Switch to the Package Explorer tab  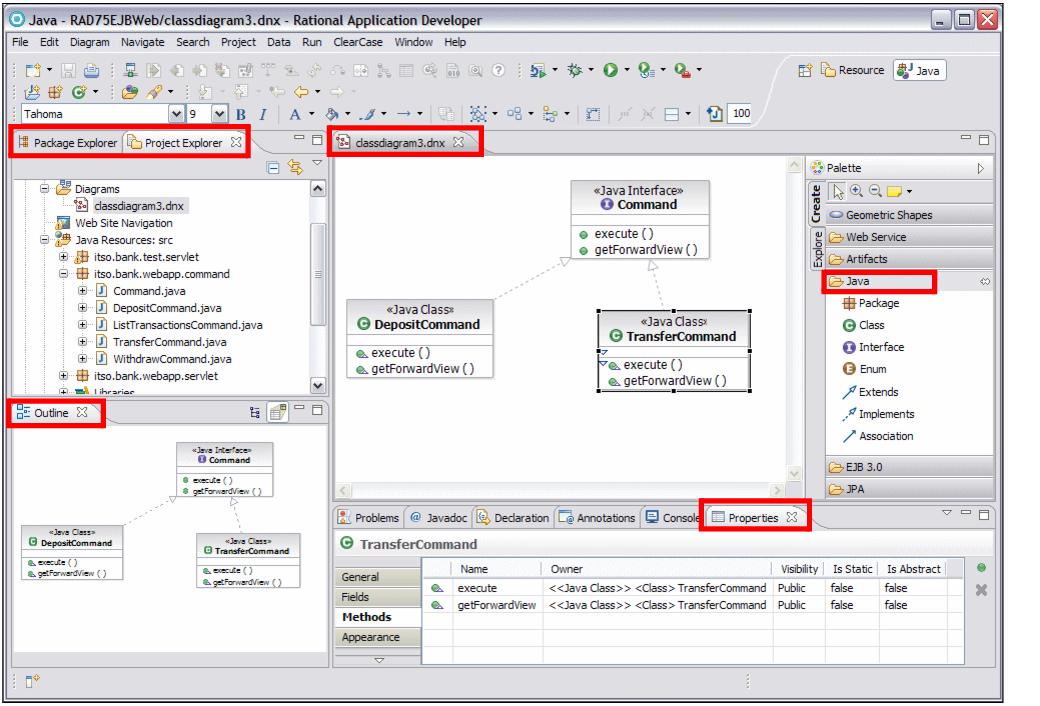pos(67,143)
